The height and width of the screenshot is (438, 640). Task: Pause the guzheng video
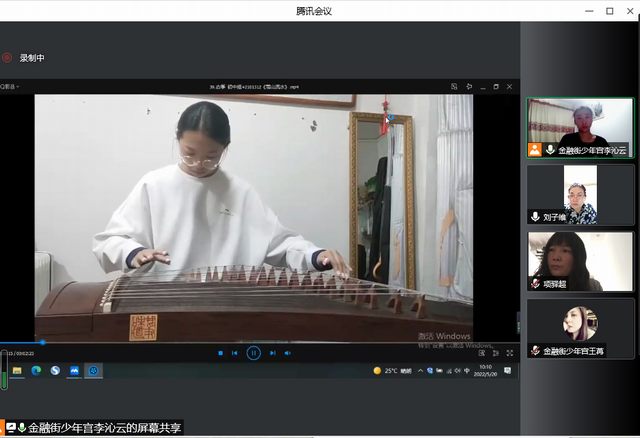(x=253, y=353)
